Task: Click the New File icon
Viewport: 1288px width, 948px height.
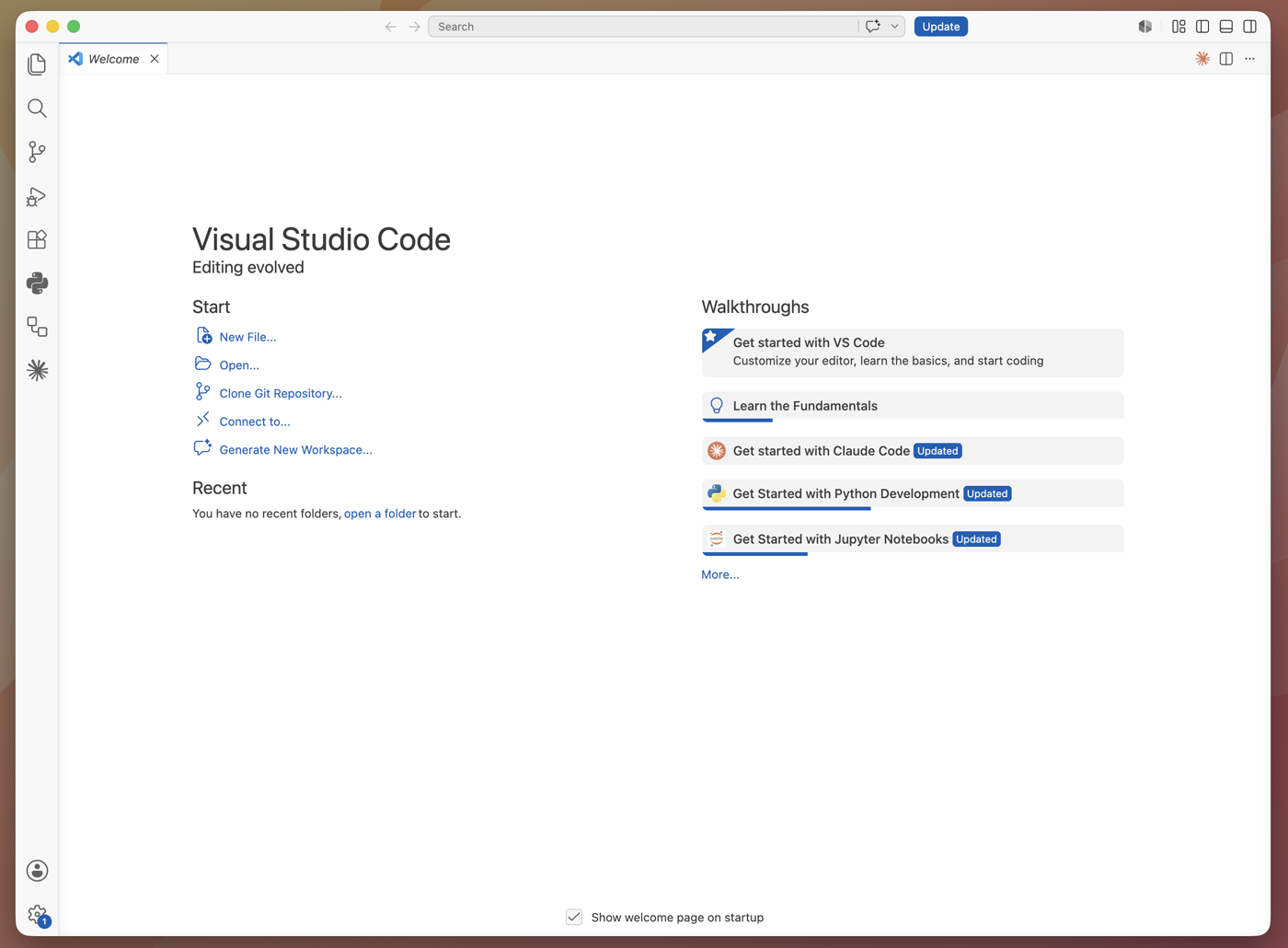Action: 203,336
